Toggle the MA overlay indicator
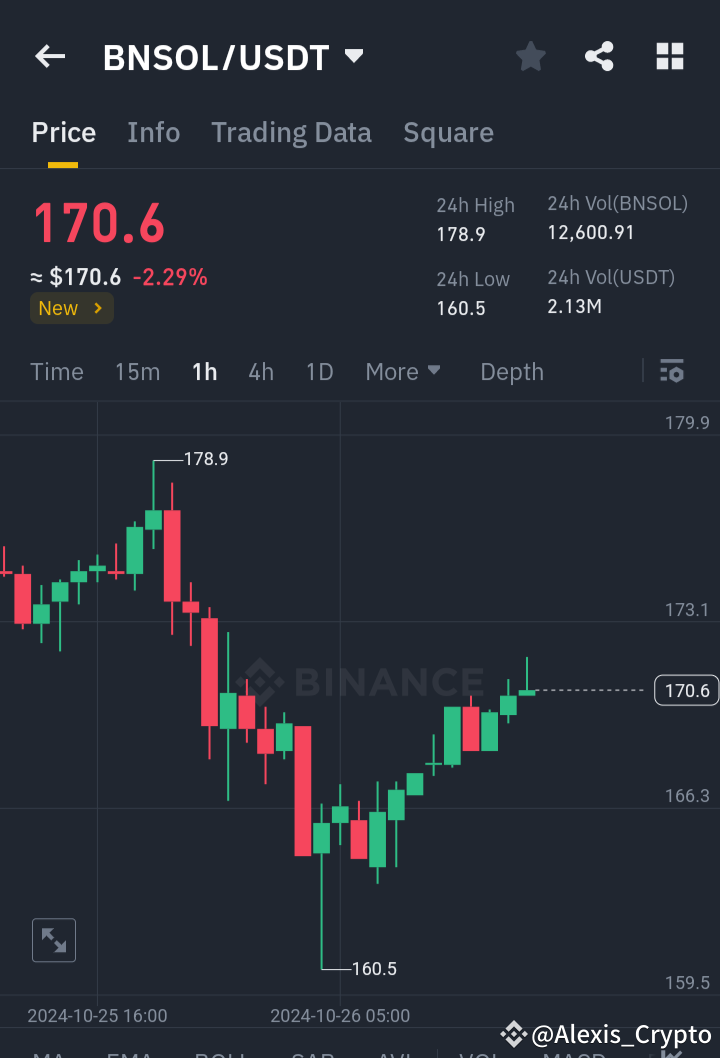This screenshot has width=720, height=1058. coord(47,1053)
